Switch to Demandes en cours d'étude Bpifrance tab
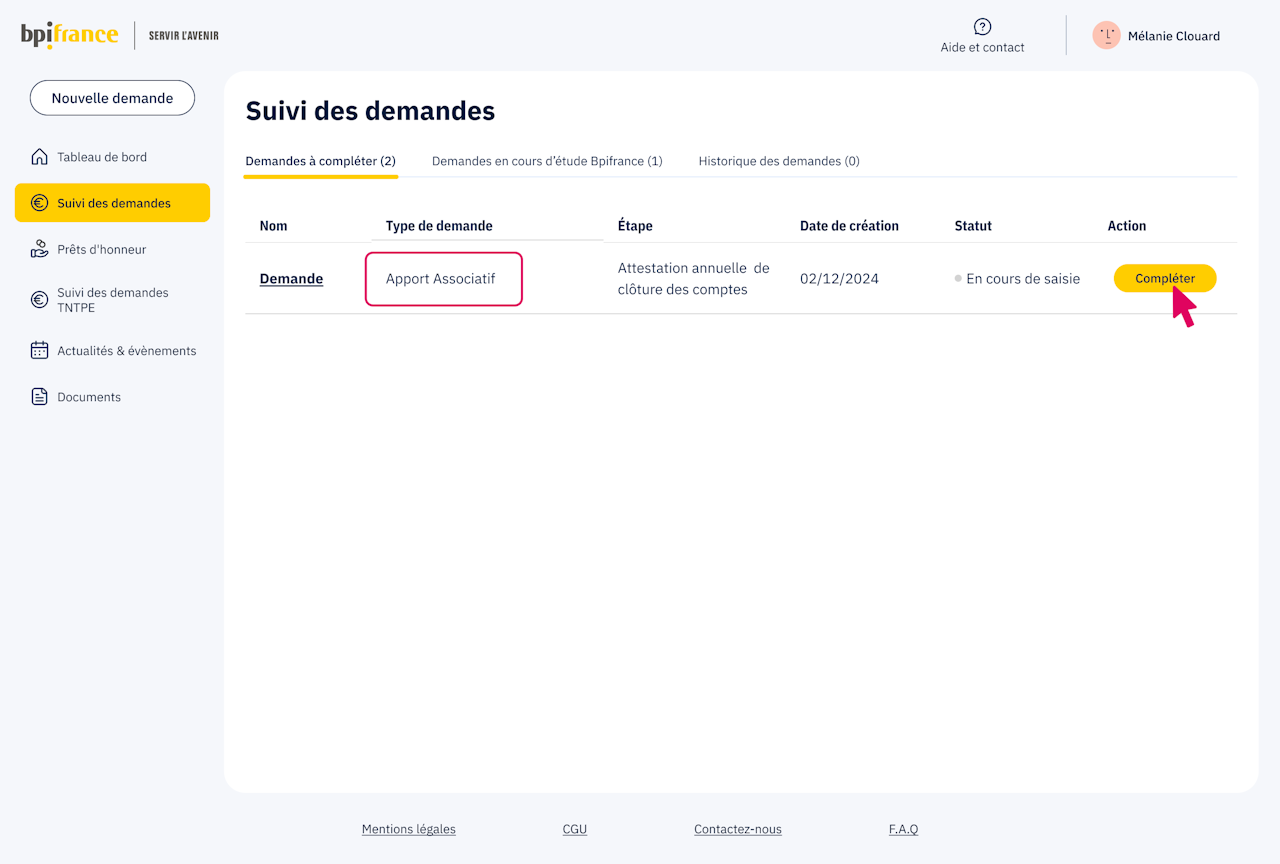Image resolution: width=1280 pixels, height=864 pixels. 547,161
